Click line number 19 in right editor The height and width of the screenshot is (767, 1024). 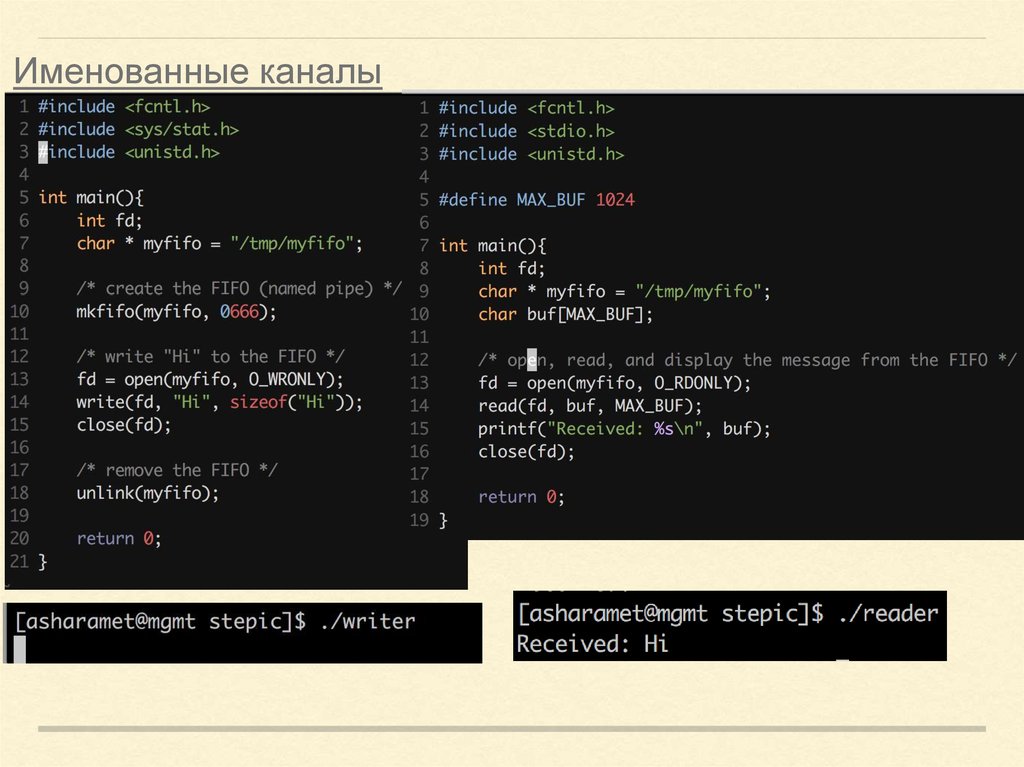419,520
